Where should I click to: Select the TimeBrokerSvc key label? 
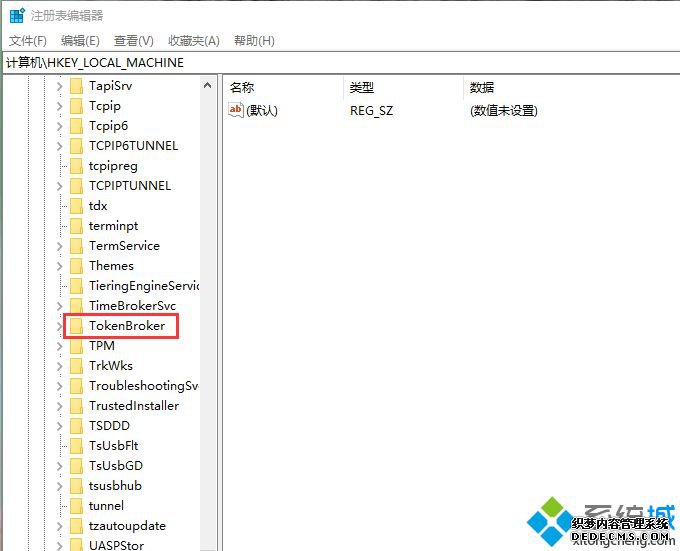[x=132, y=306]
